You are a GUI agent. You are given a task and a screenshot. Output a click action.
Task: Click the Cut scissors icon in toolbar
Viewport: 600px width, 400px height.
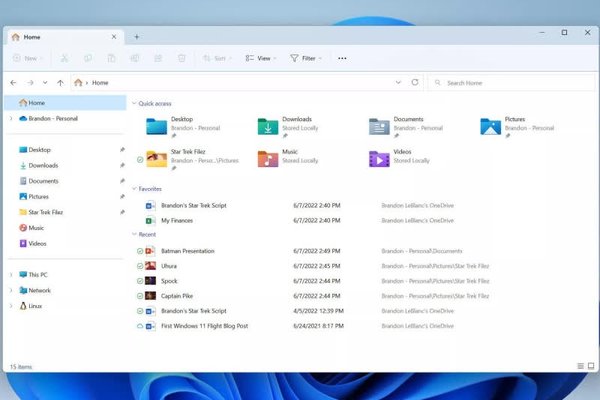pos(64,58)
